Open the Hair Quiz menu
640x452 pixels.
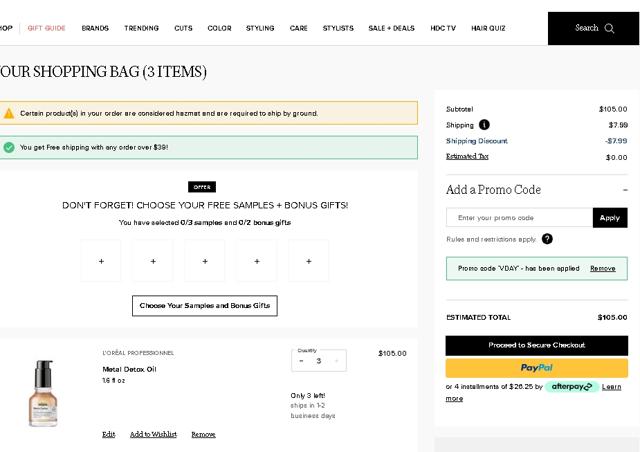click(488, 28)
